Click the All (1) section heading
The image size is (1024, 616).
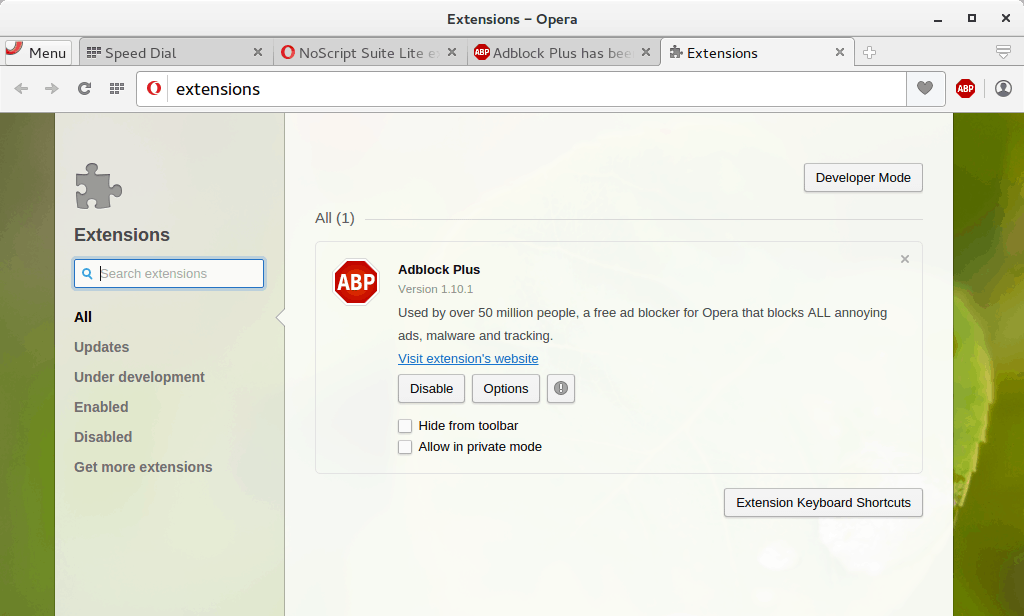tap(334, 218)
